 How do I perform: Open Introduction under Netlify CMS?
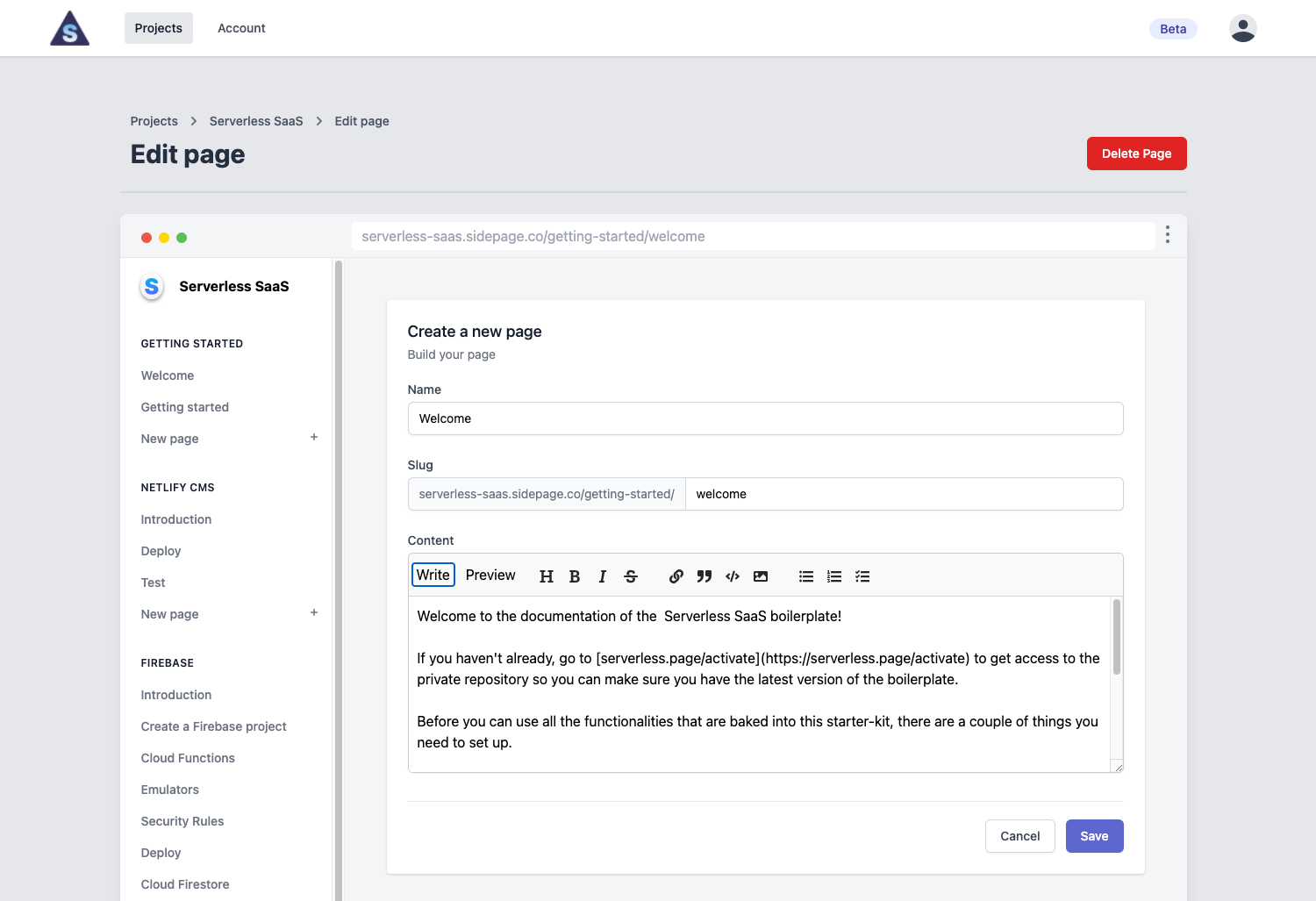[176, 519]
